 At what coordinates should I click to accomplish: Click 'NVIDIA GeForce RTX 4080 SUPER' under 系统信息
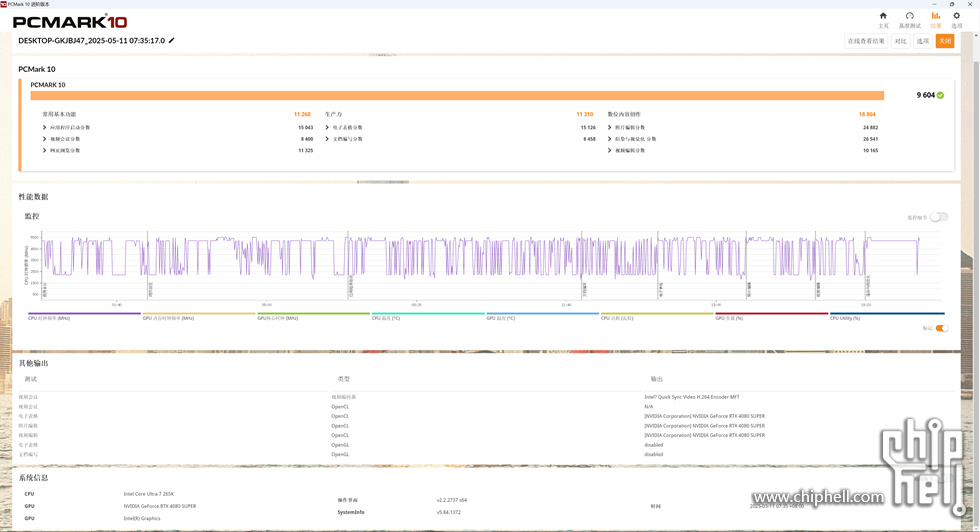pyautogui.click(x=159, y=506)
